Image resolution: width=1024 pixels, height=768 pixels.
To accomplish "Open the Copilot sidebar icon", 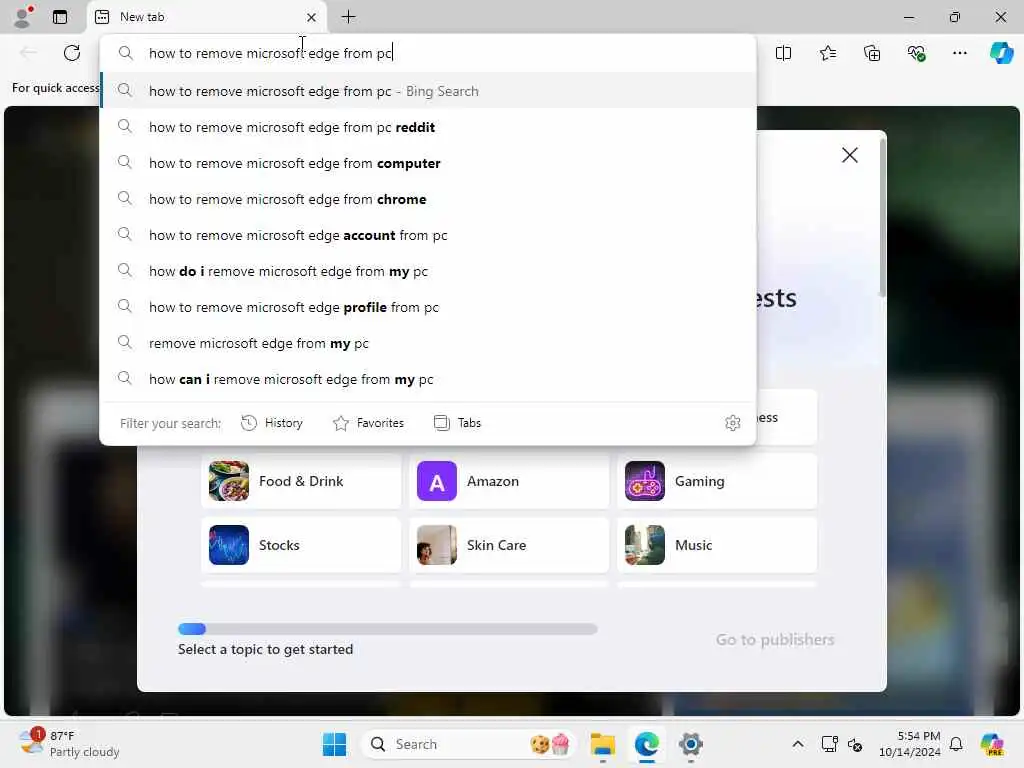I will [x=1001, y=53].
